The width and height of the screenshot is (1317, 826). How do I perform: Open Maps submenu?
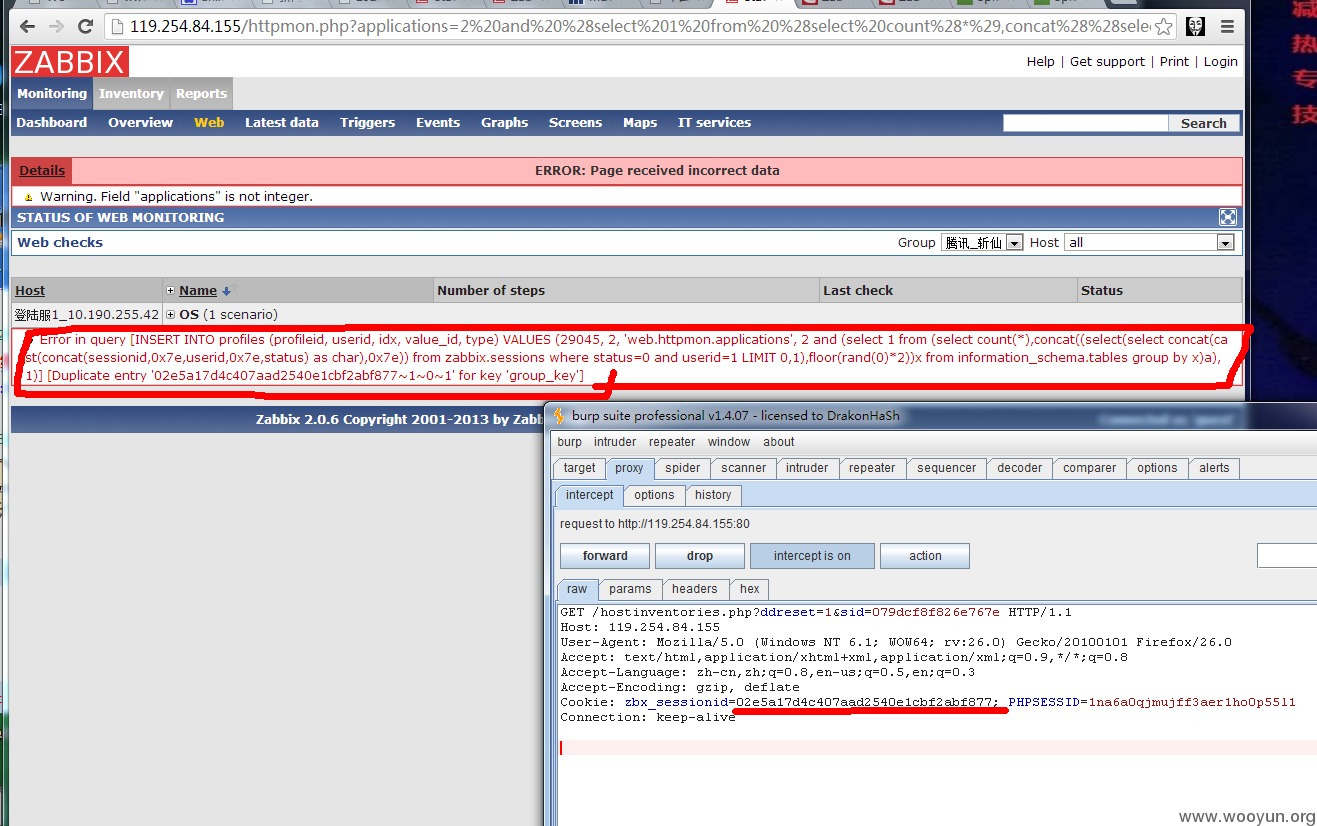click(640, 123)
